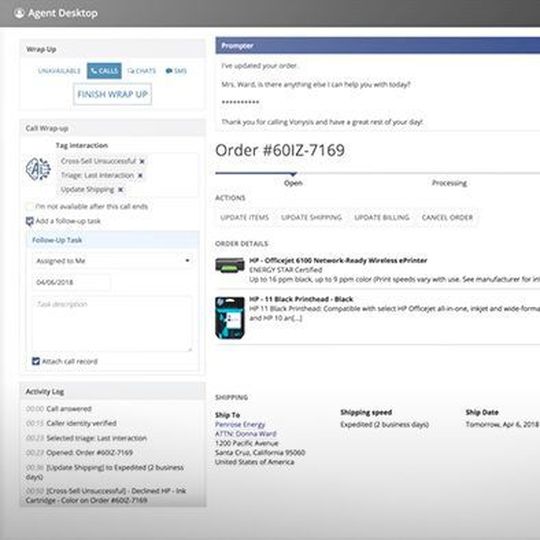Click the AI brain icon
Screen dimensions: 540x540
pos(38,169)
